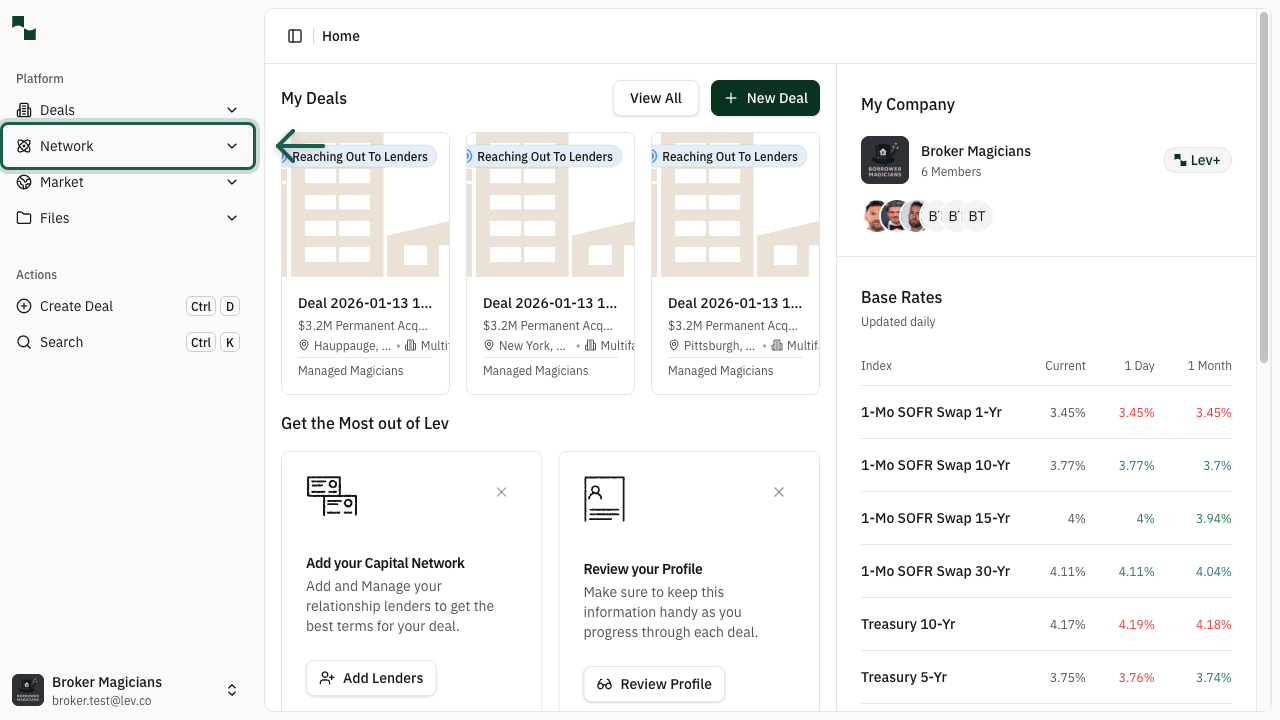This screenshot has width=1280, height=720.
Task: Click the View All button for My Deals
Action: [656, 98]
